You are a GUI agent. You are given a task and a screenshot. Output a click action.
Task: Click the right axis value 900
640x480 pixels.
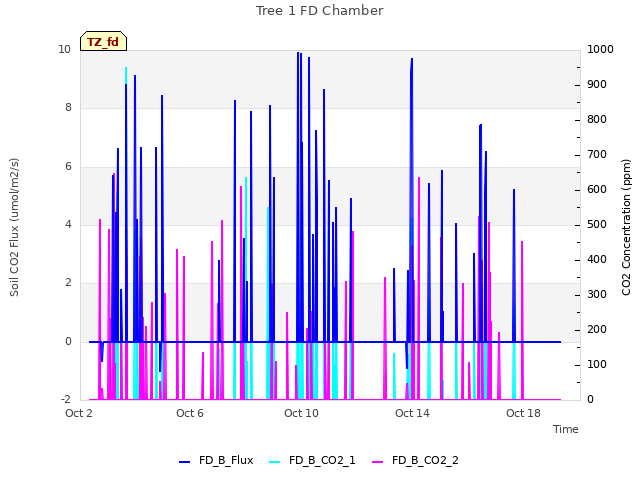[x=597, y=84]
